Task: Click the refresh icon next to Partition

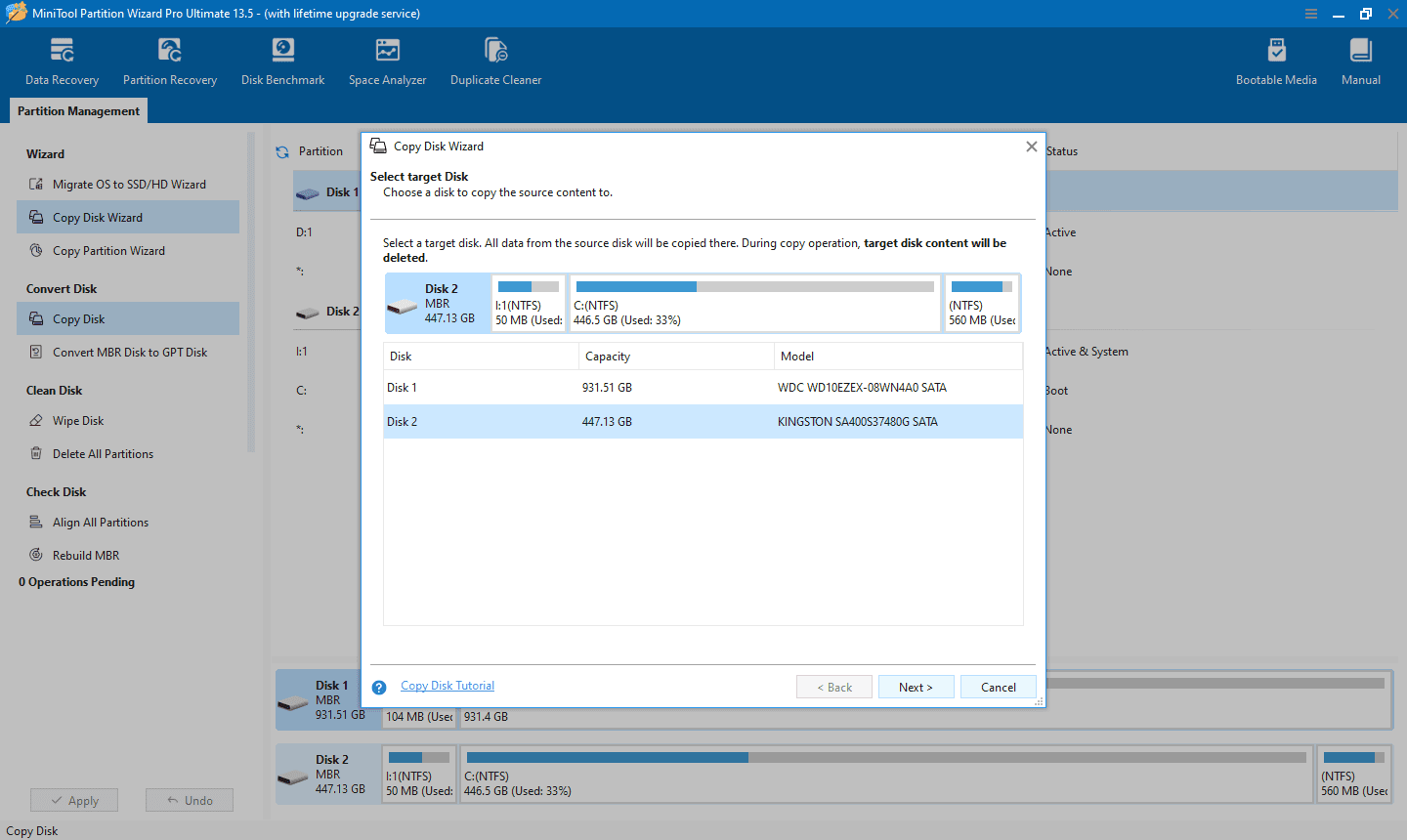Action: pyautogui.click(x=282, y=150)
